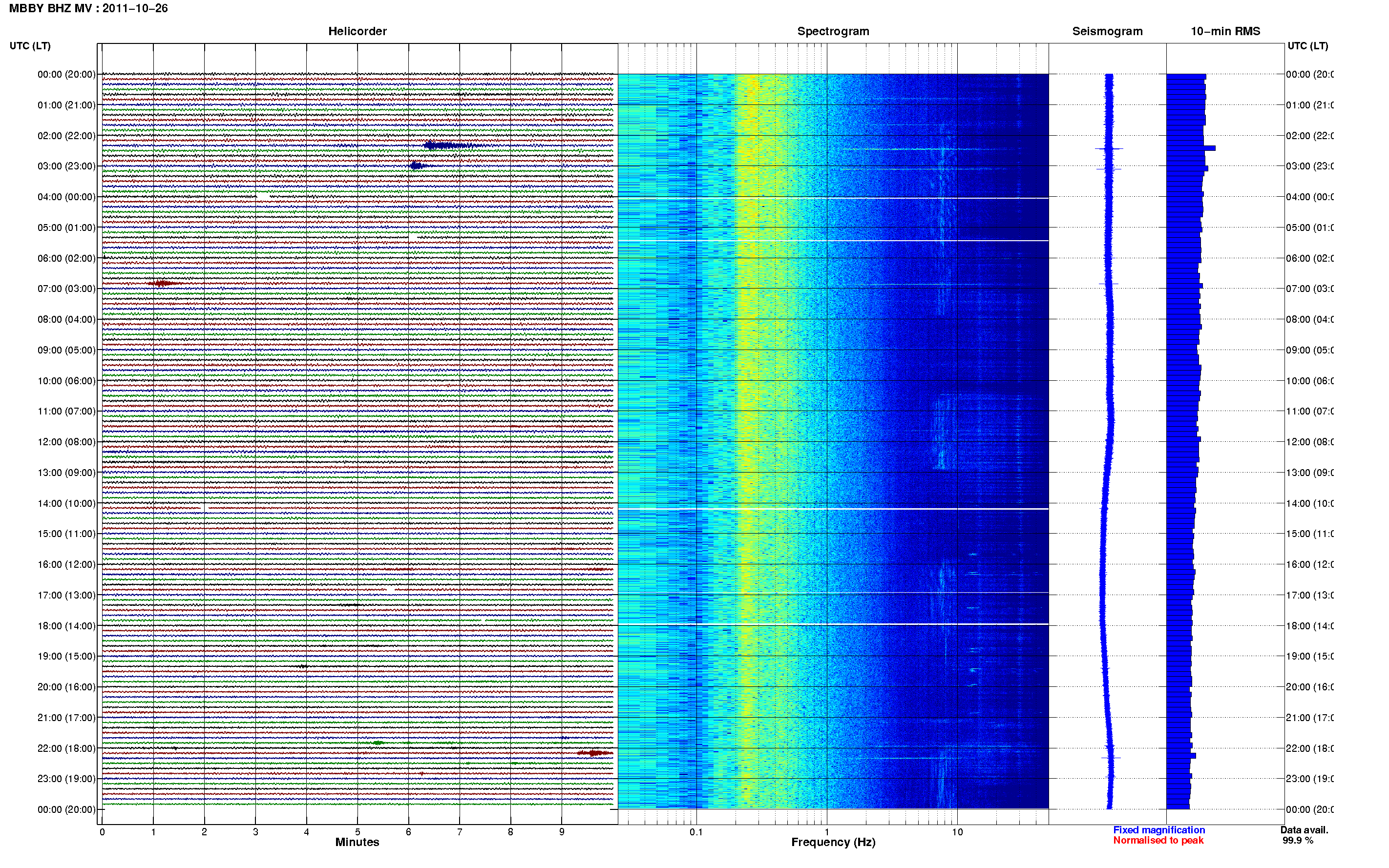Click the left '23:00 (19:00)' time label

(66, 779)
